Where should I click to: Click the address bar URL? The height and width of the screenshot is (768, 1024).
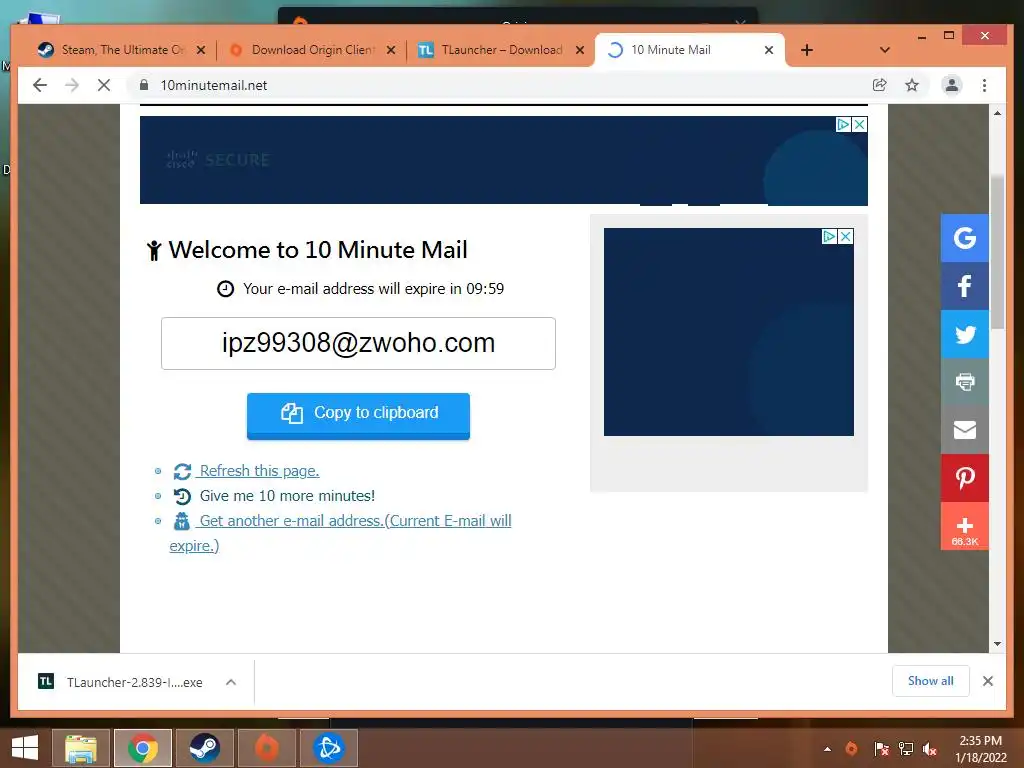pos(214,85)
